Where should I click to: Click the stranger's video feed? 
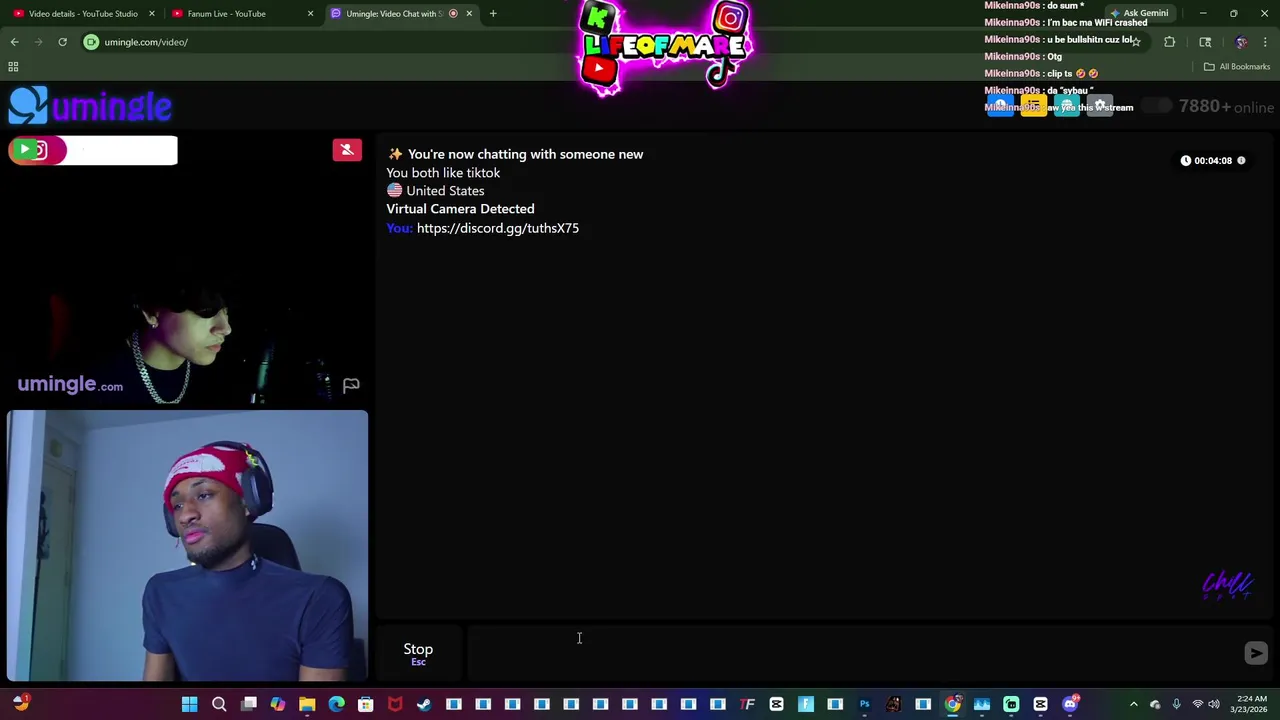[187, 270]
